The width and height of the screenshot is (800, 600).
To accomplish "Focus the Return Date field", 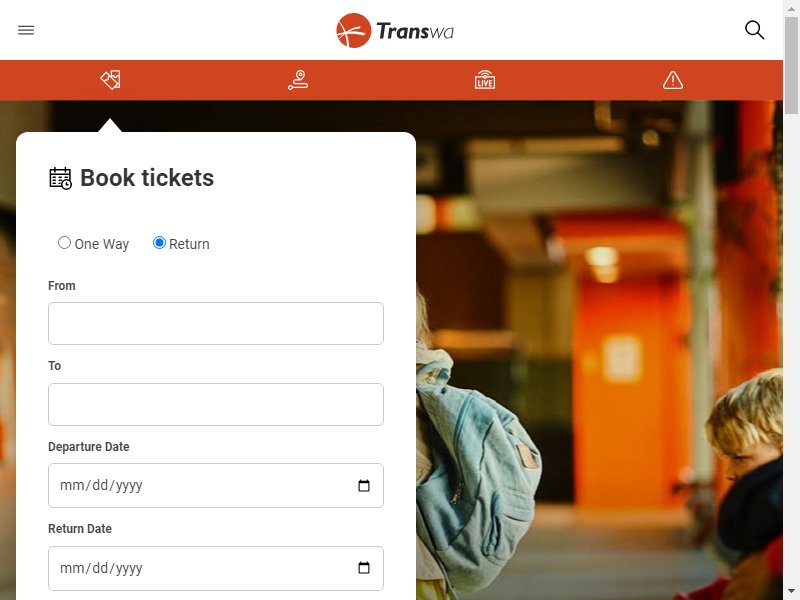I will tap(216, 568).
